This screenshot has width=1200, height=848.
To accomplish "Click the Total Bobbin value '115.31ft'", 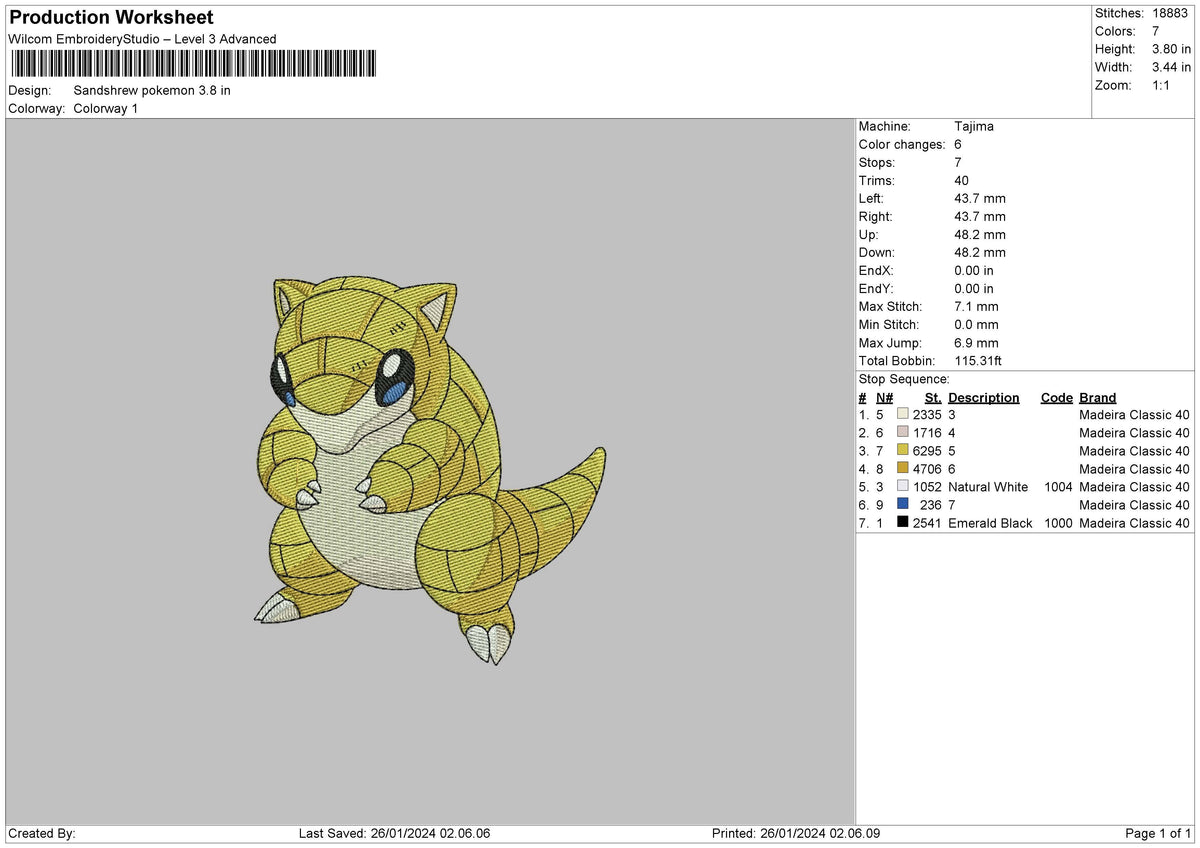I will click(978, 361).
